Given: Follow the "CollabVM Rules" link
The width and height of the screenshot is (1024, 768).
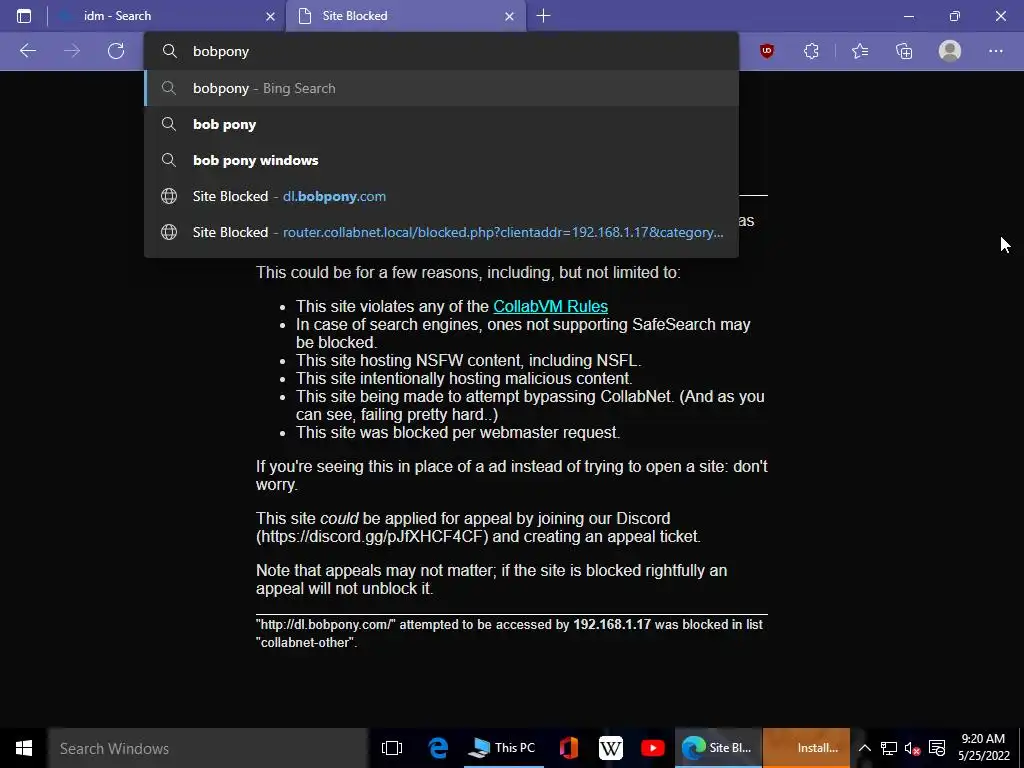Looking at the screenshot, I should click(x=551, y=306).
